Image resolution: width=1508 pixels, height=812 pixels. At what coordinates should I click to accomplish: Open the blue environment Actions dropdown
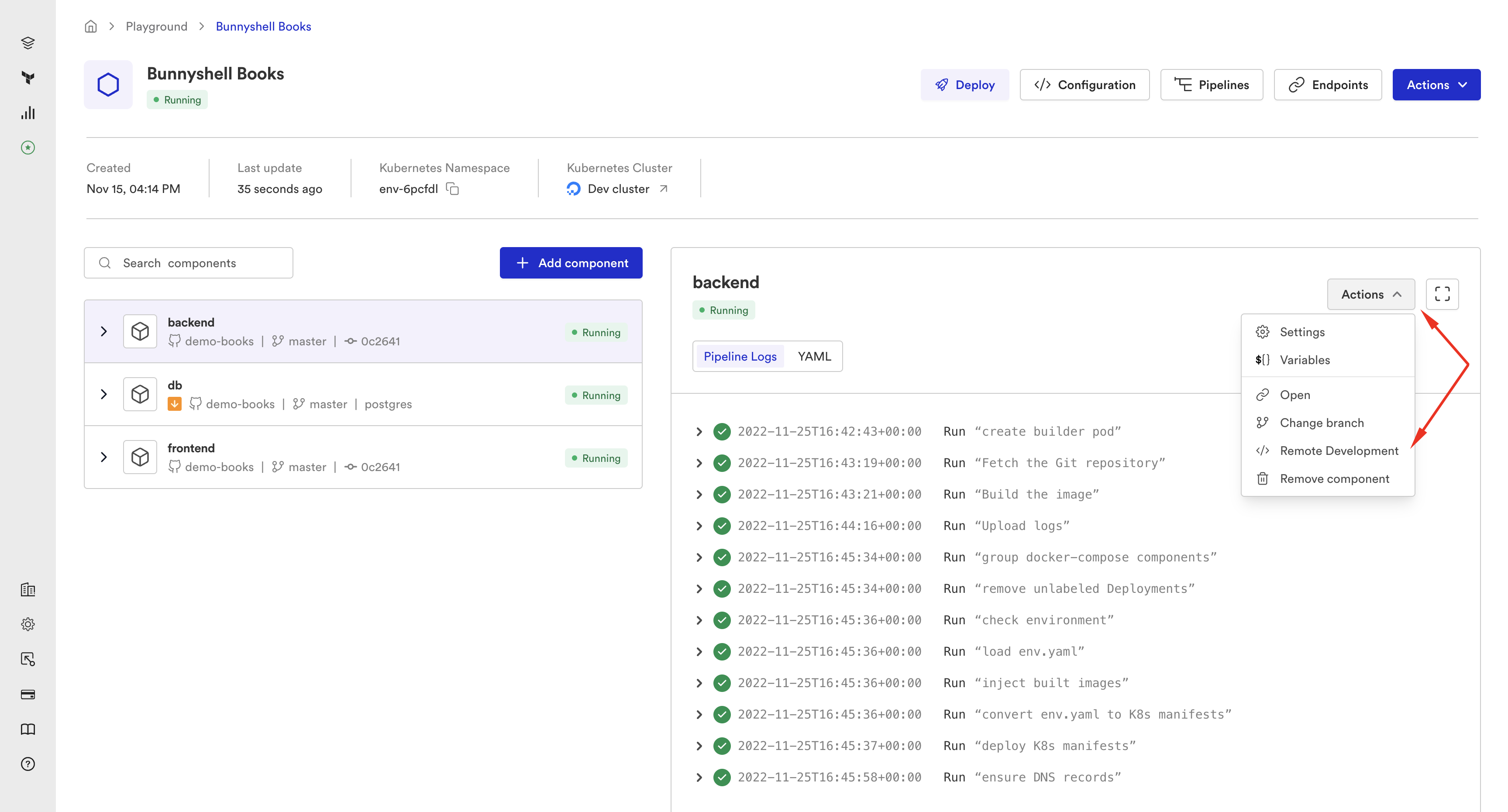[x=1436, y=85]
